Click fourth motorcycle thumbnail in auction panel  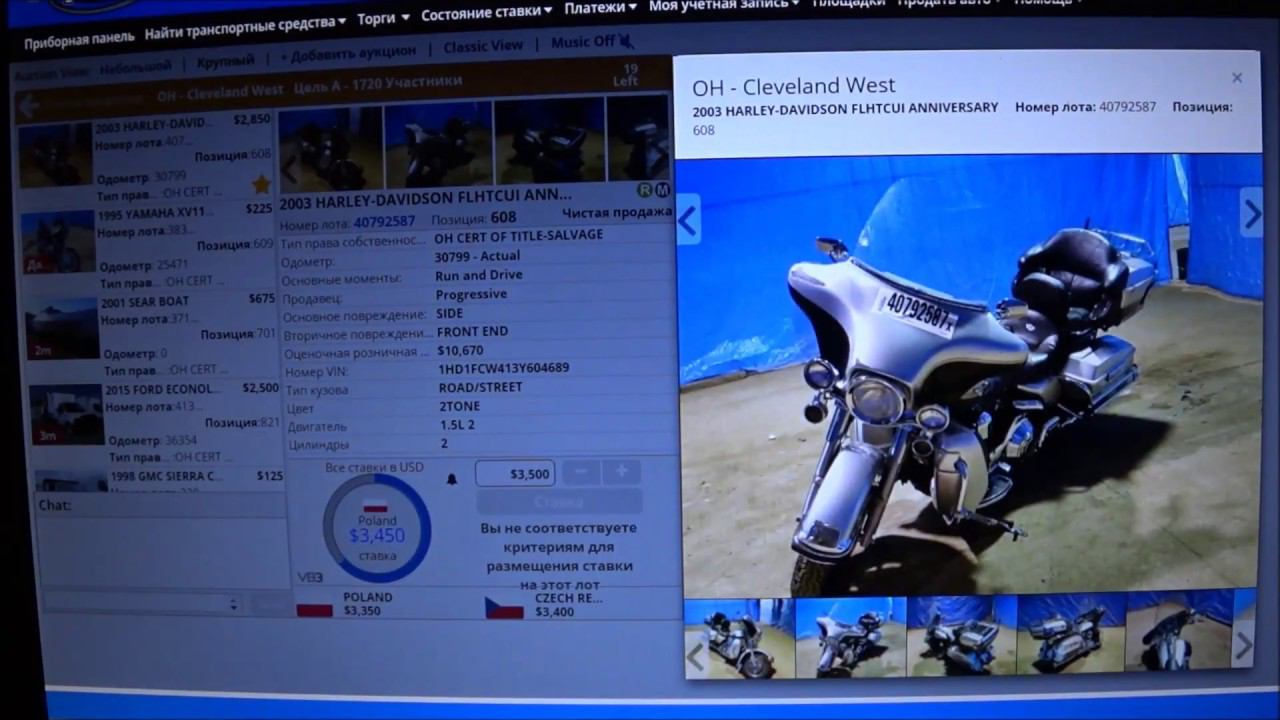pos(638,137)
